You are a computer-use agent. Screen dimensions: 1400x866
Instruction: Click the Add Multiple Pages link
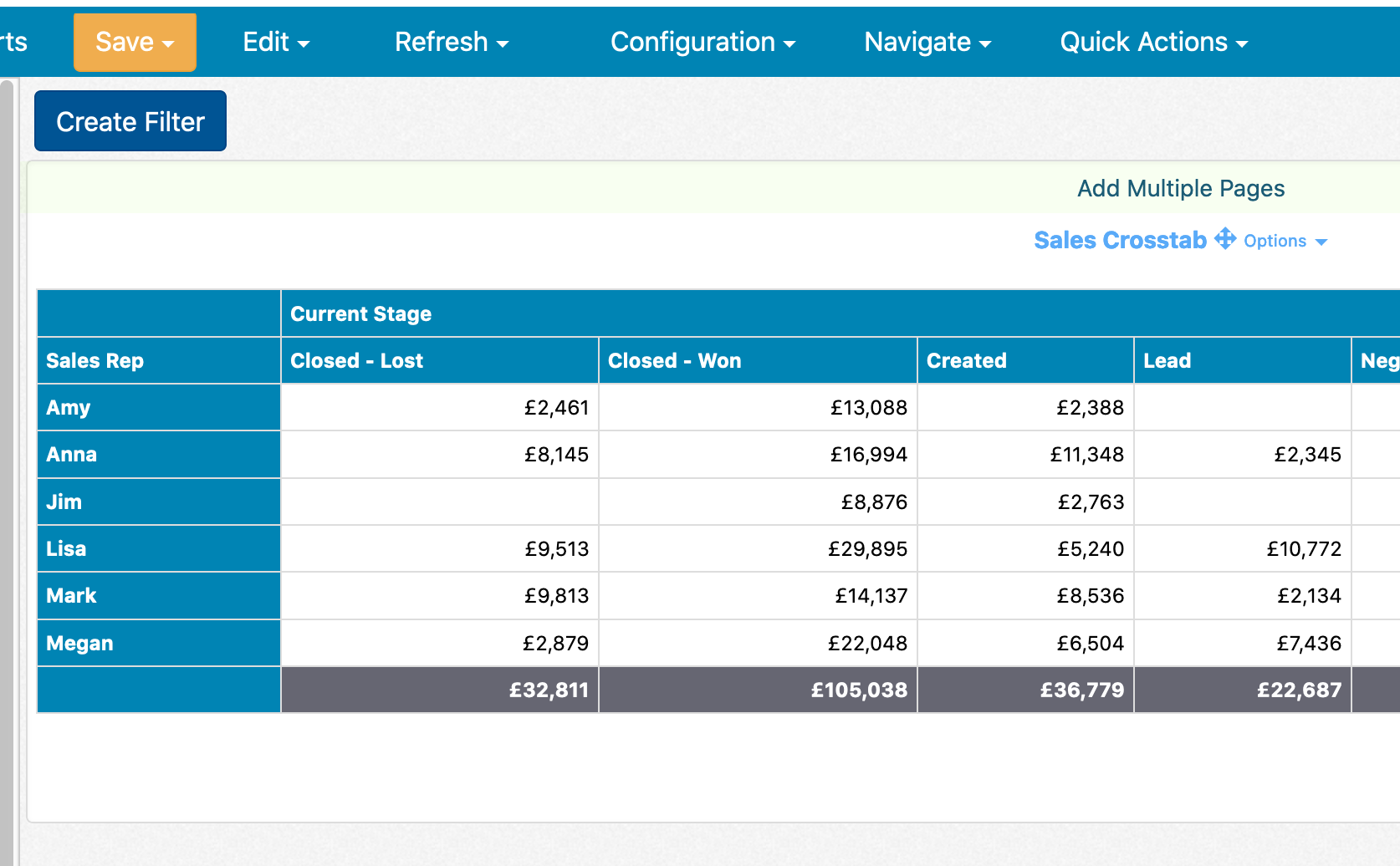pos(1180,188)
